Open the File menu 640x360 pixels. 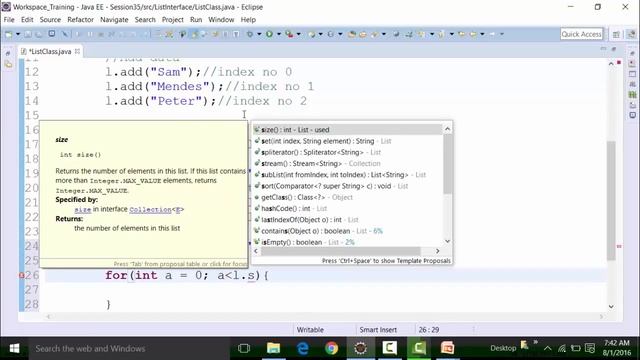point(9,20)
